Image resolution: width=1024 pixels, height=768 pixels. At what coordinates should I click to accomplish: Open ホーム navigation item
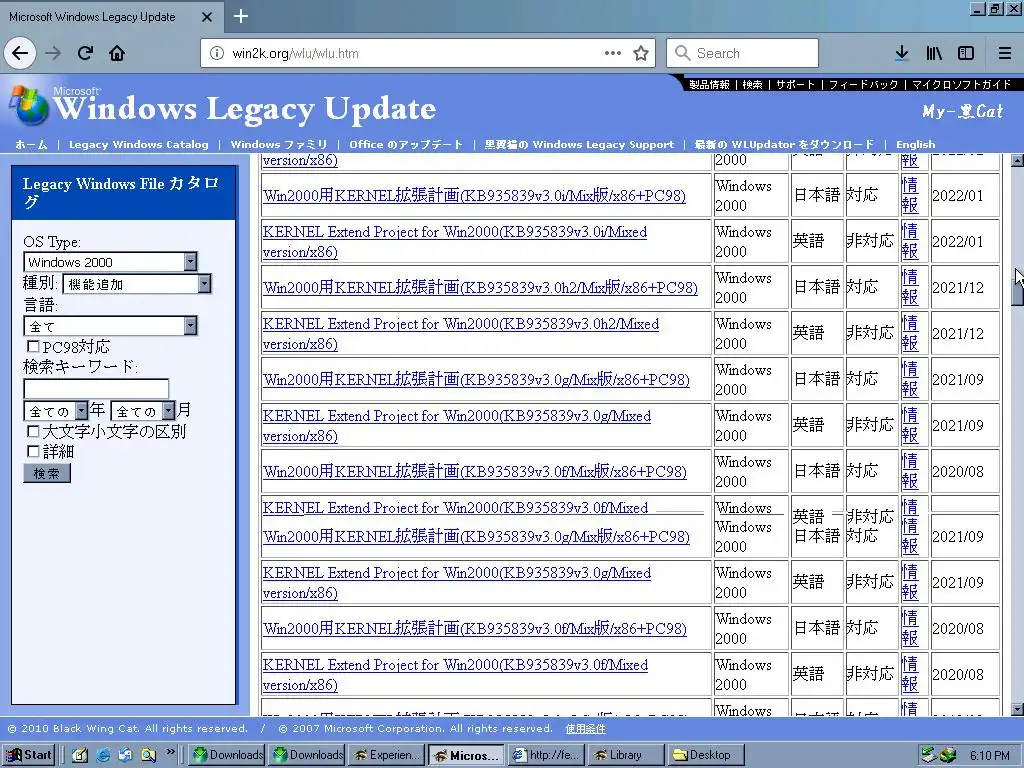(x=31, y=144)
